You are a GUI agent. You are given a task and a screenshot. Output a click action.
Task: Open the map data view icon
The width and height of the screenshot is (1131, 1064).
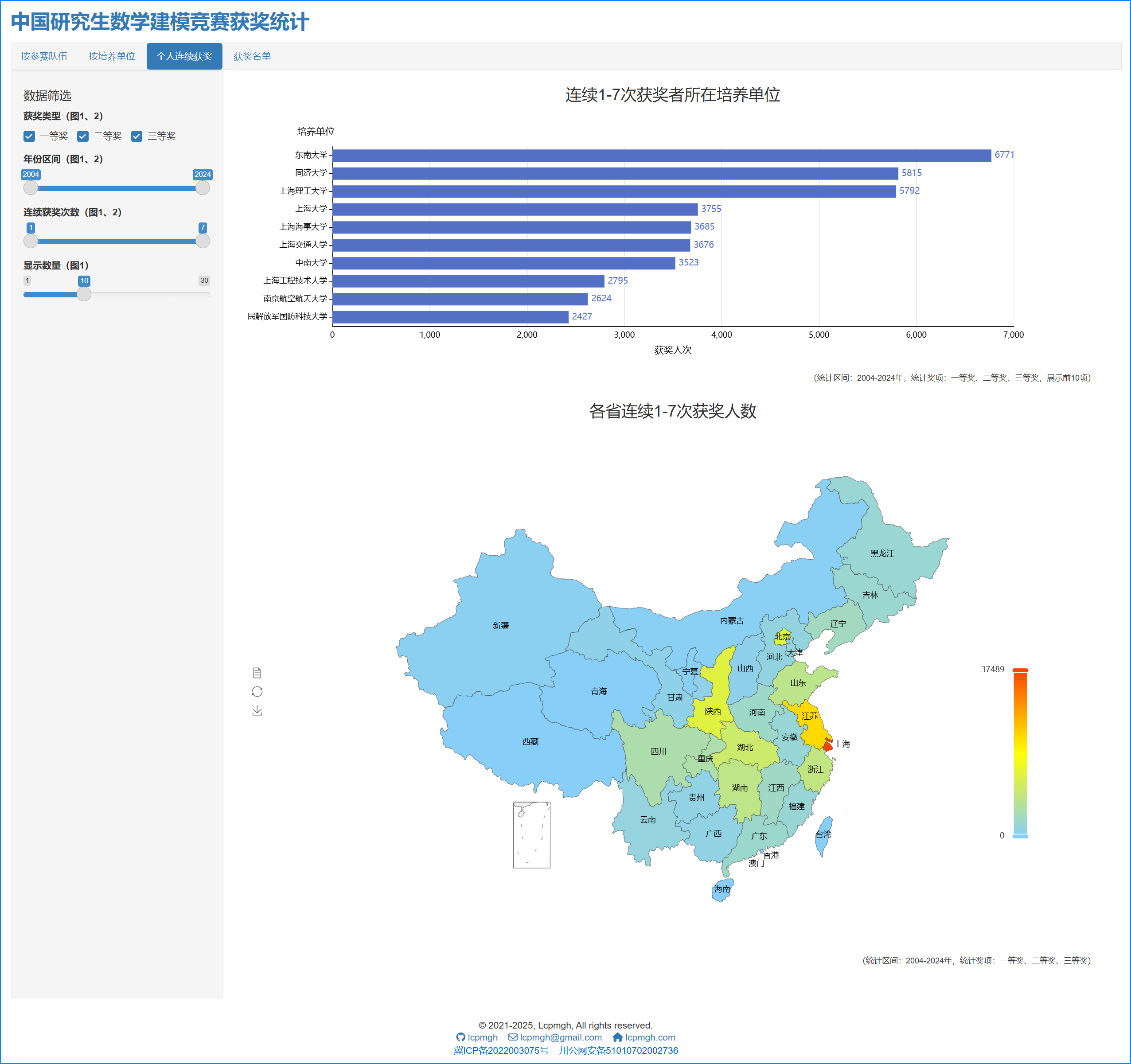click(257, 673)
